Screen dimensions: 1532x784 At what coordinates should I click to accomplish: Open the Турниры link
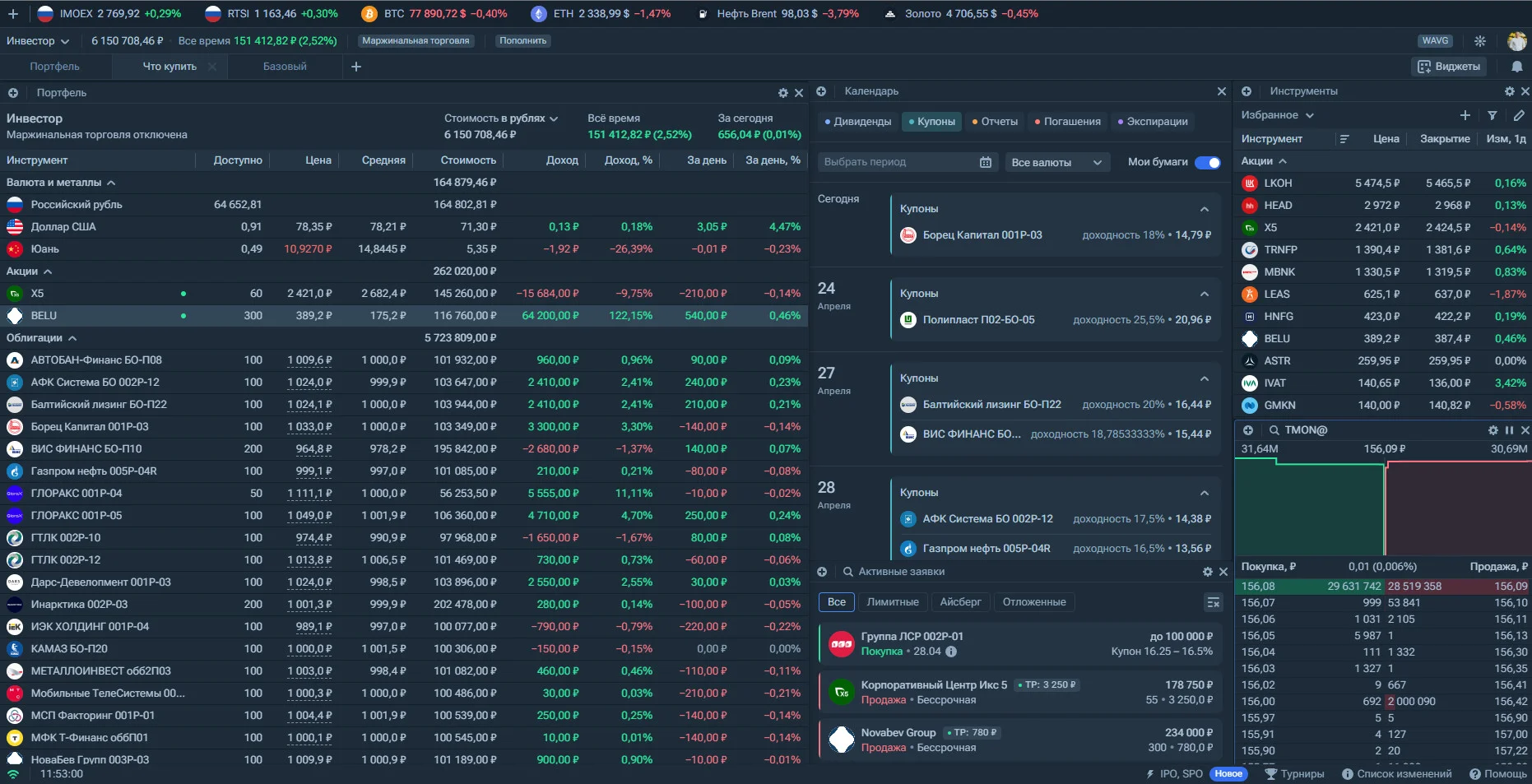click(1294, 774)
